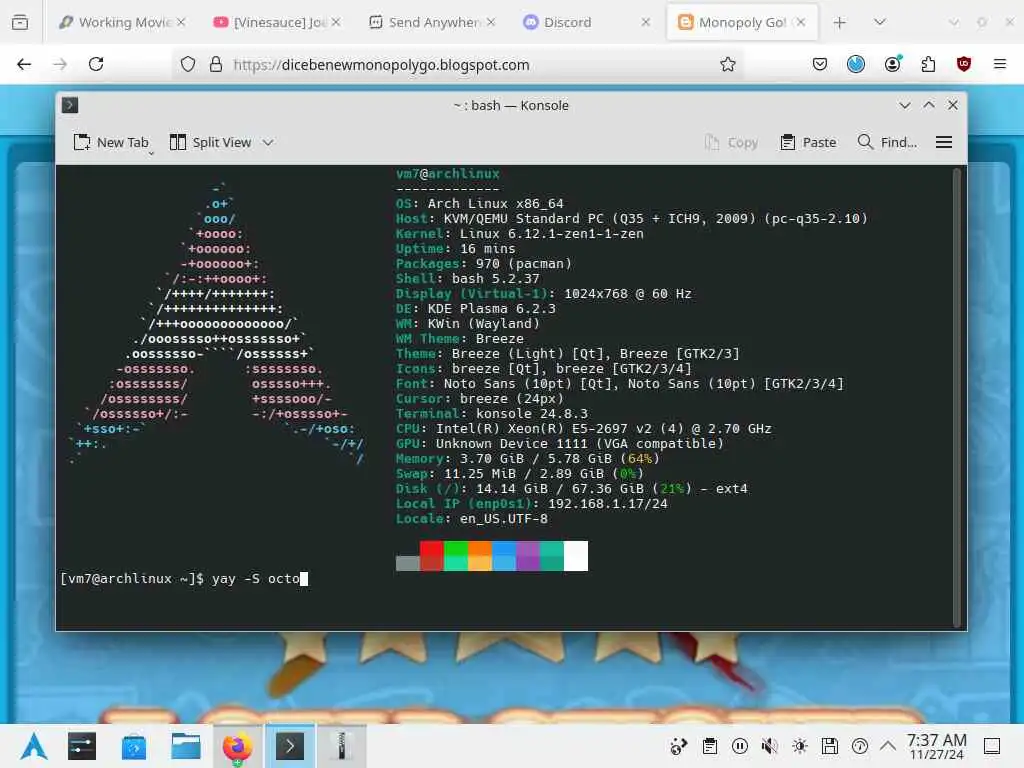The height and width of the screenshot is (768, 1024).
Task: Switch to the Working Movie tab
Action: pos(121,22)
